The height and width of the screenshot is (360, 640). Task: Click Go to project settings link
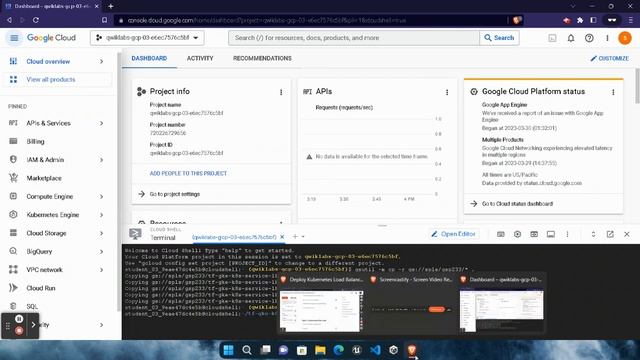[175, 194]
